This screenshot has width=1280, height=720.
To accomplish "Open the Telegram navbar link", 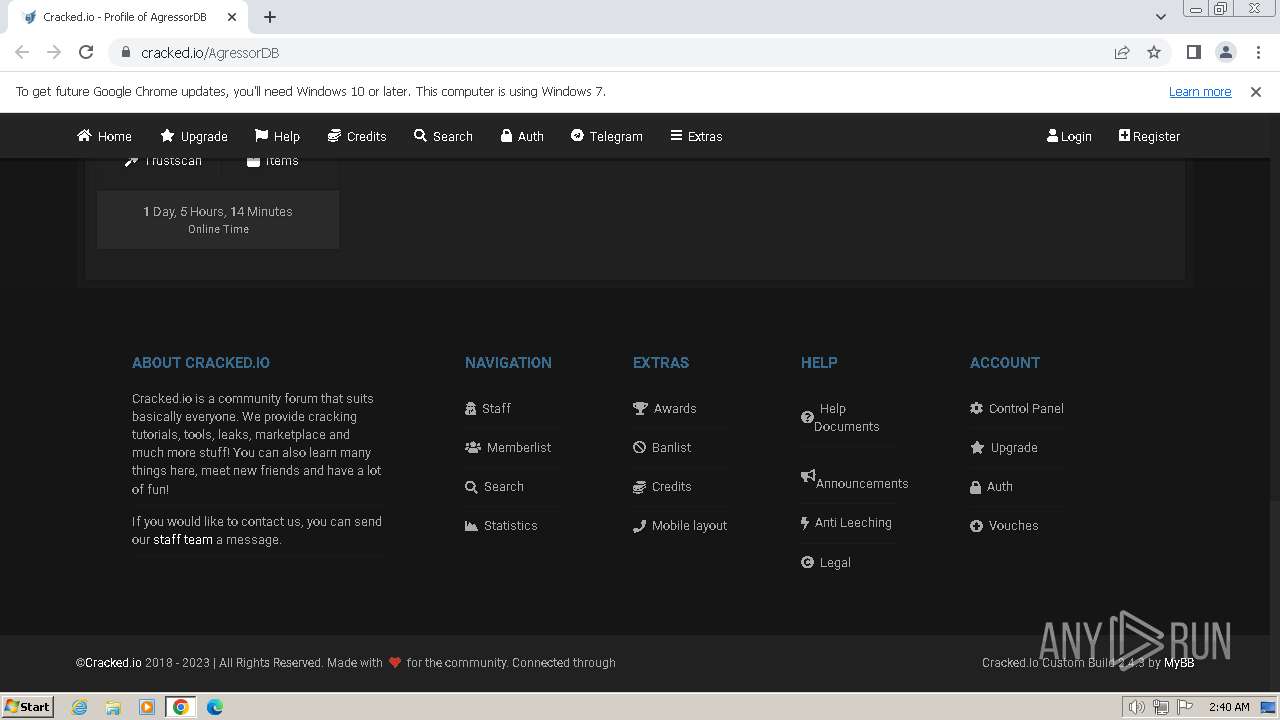I will point(606,136).
